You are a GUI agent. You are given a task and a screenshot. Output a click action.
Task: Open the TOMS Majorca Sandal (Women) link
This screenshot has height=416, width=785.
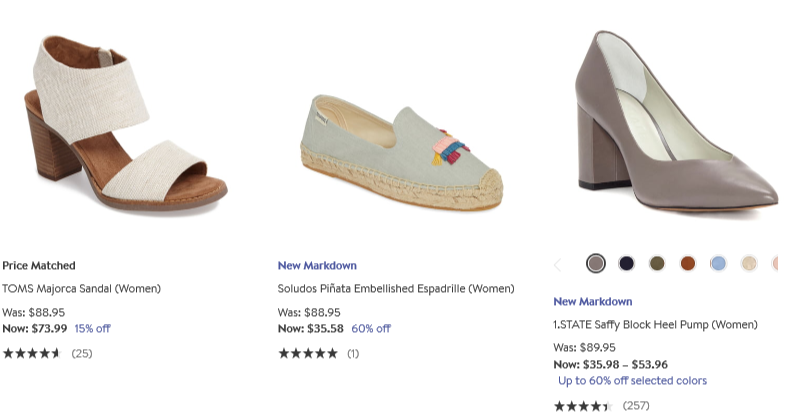[81, 289]
